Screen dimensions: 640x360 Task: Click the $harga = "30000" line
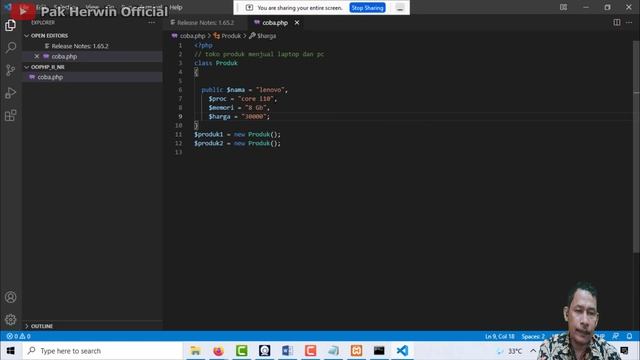(x=239, y=117)
